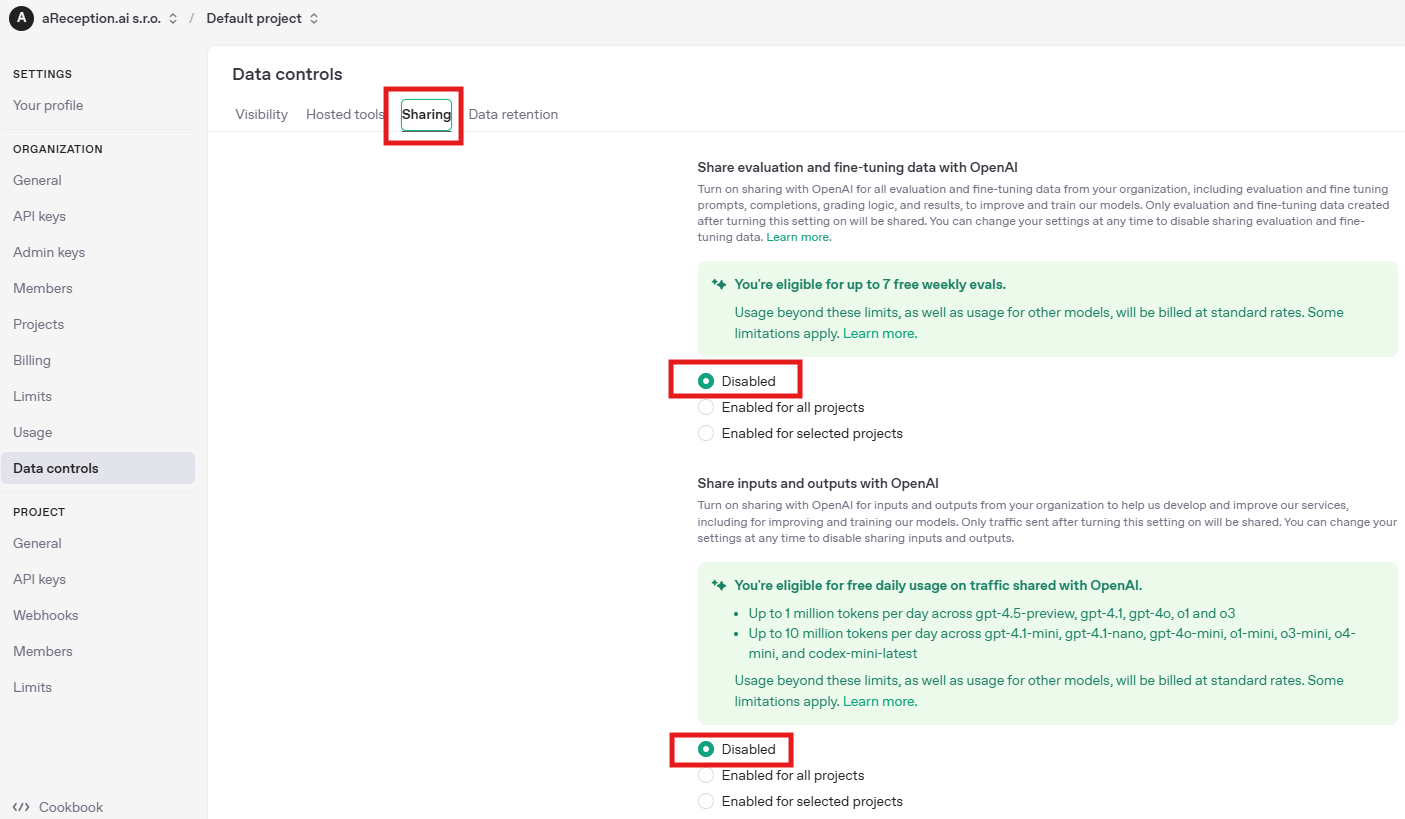Open the project Webhooks page
This screenshot has height=819, width=1405.
point(45,615)
